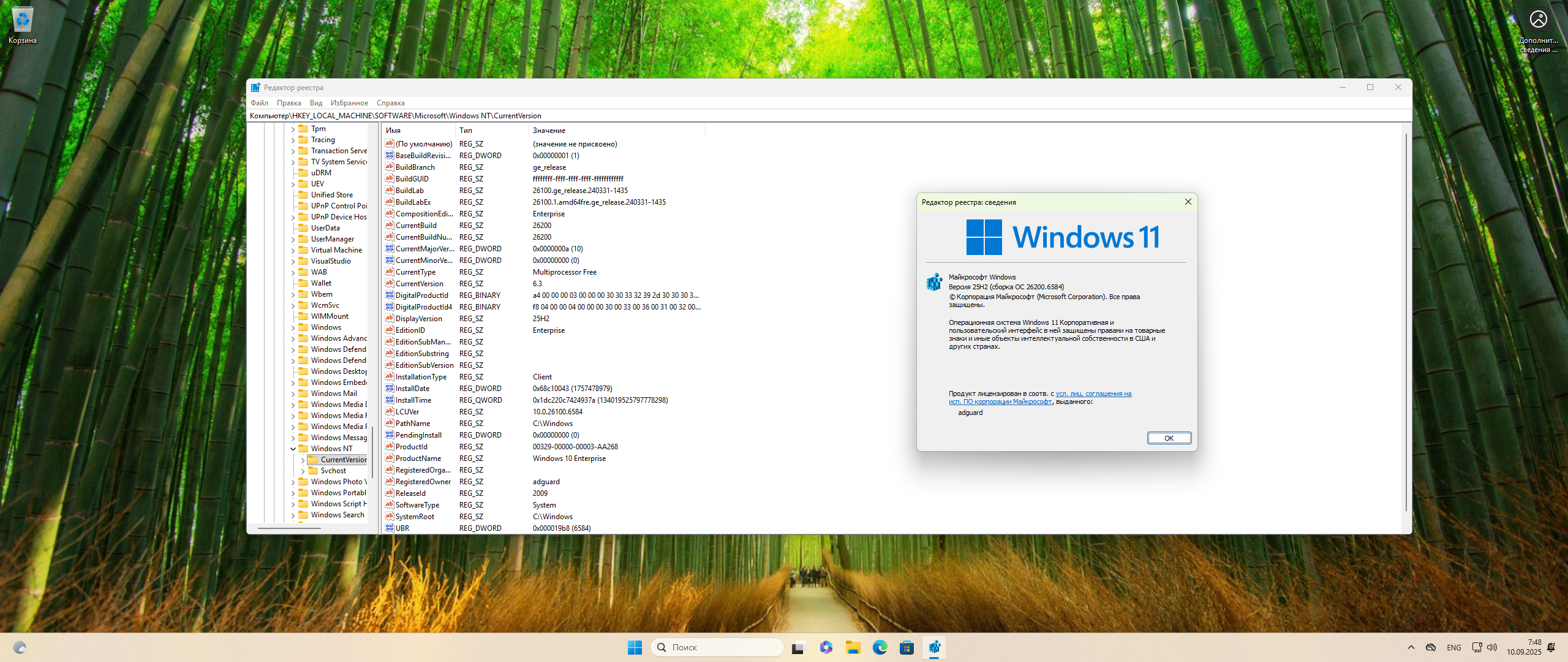Open the network status tray icon

coord(1477,647)
